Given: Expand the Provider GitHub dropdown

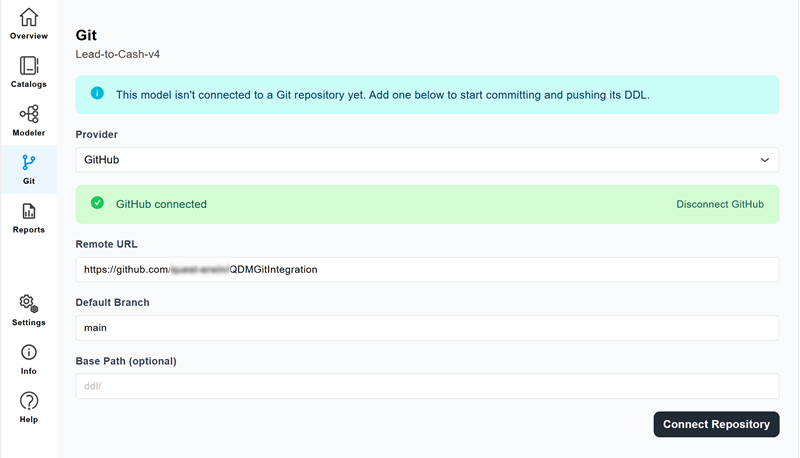Looking at the screenshot, I should click(427, 160).
